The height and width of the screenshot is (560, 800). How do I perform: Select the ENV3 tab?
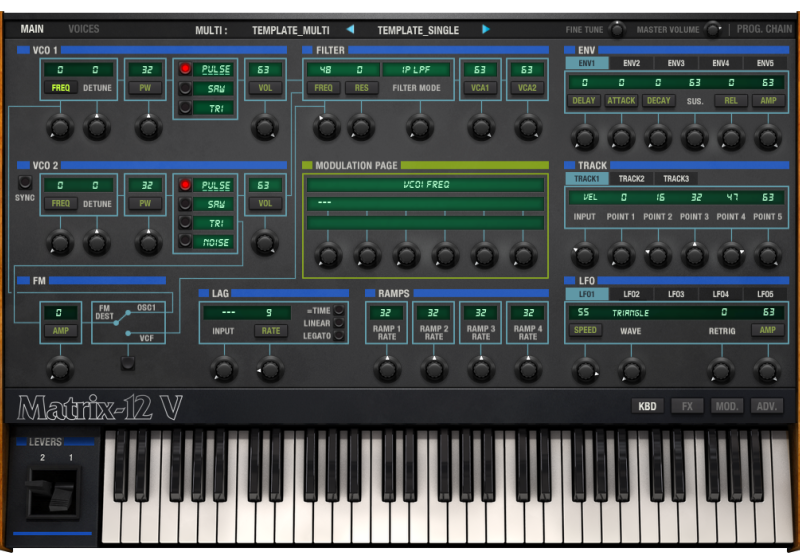[x=676, y=63]
